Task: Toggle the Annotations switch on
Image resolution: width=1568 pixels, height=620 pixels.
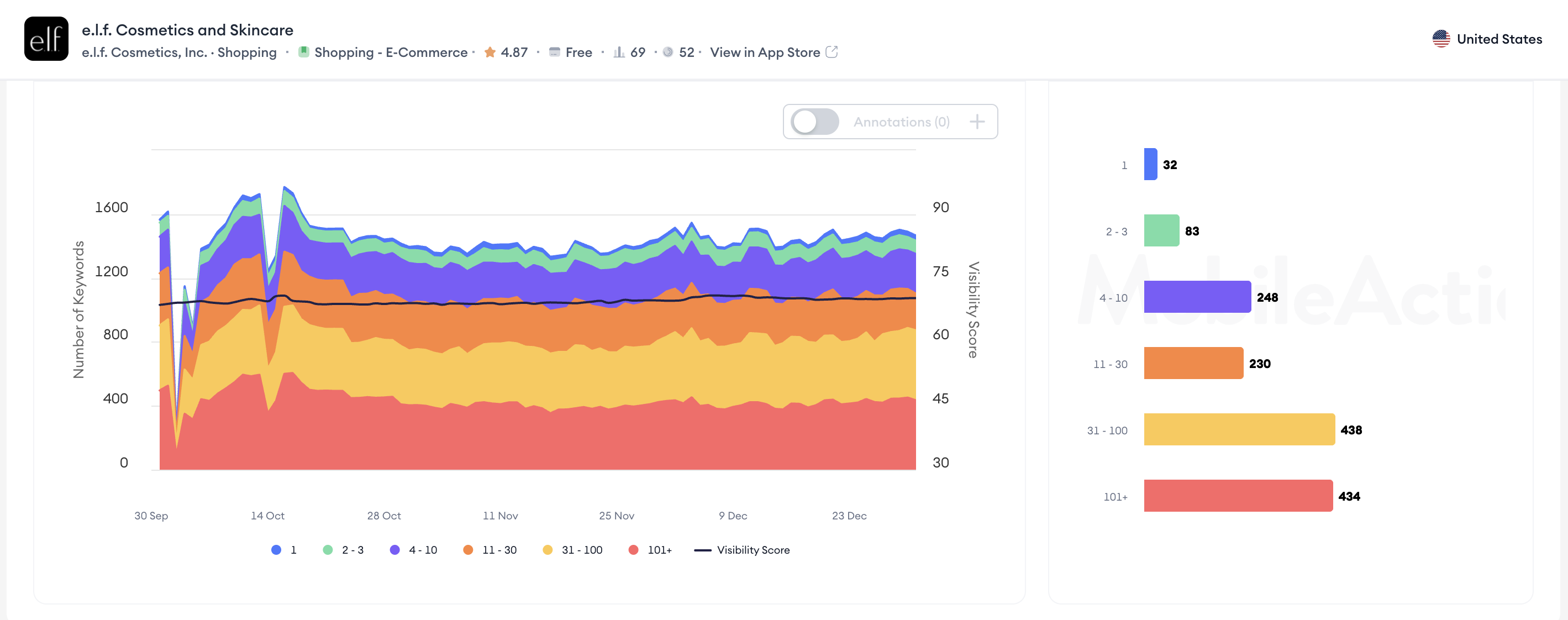Action: coord(814,122)
